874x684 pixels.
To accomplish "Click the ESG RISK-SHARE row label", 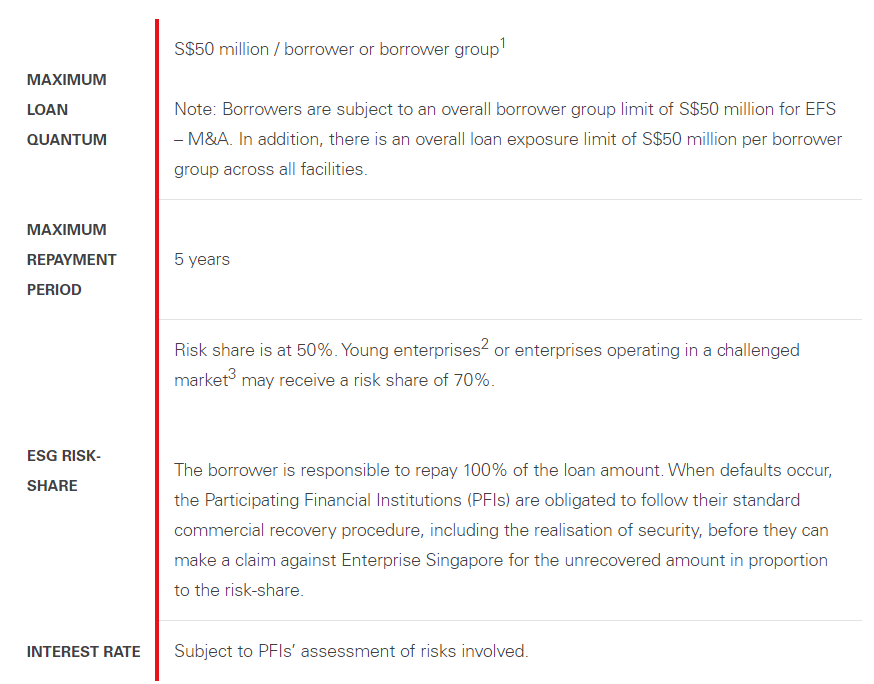I will 64,470.
